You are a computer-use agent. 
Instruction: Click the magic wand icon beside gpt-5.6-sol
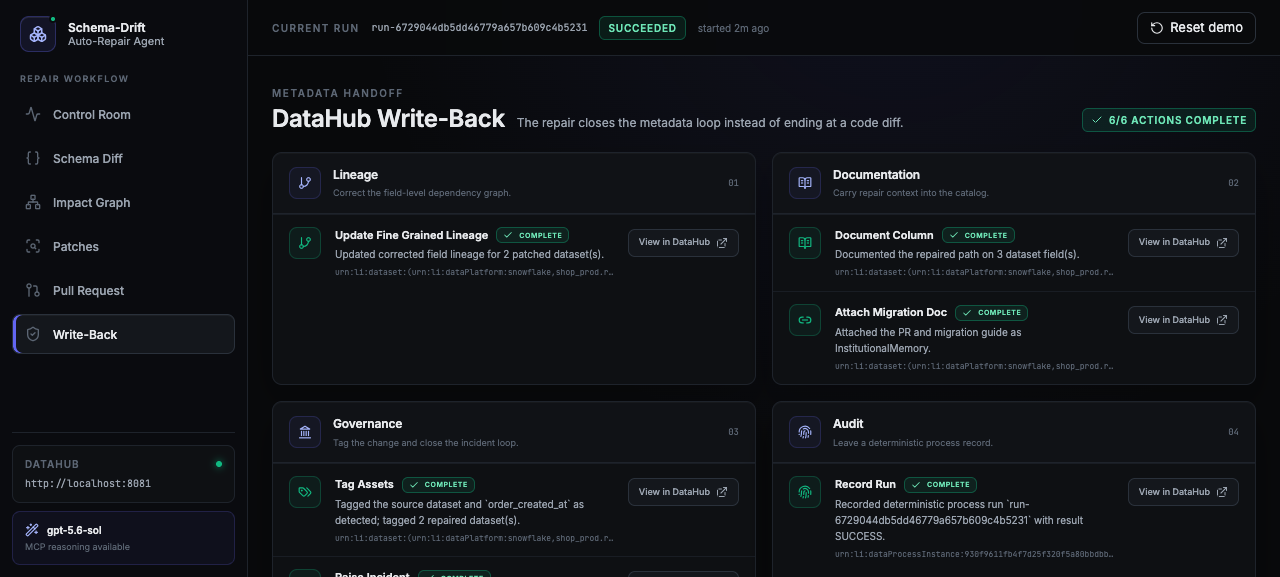pos(32,530)
